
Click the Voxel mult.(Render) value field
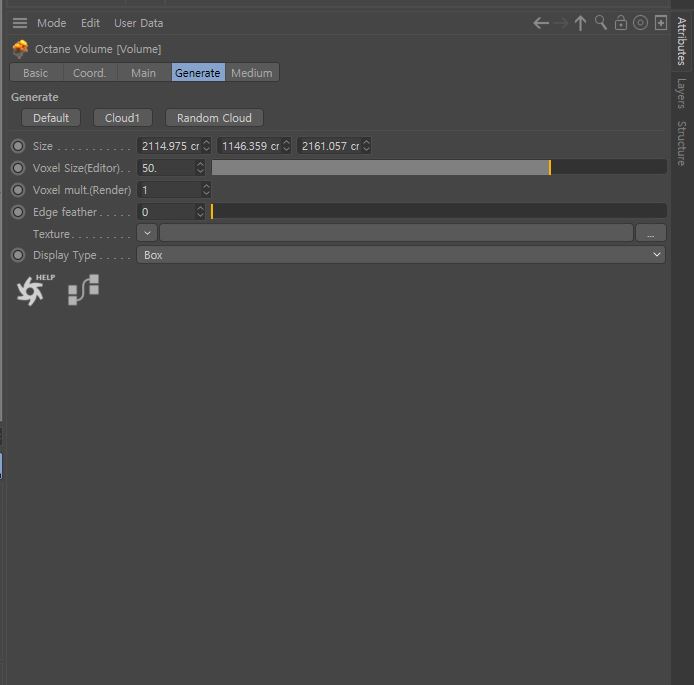point(170,190)
